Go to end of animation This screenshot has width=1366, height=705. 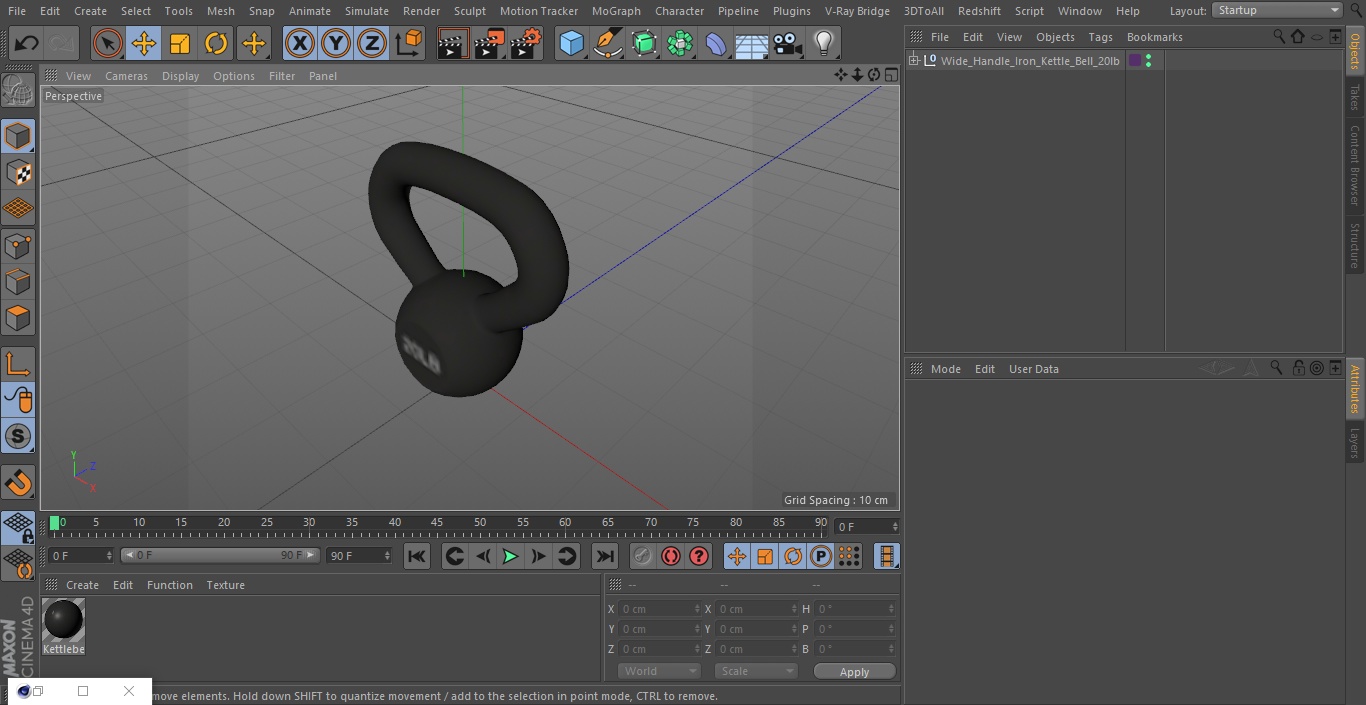pos(605,556)
